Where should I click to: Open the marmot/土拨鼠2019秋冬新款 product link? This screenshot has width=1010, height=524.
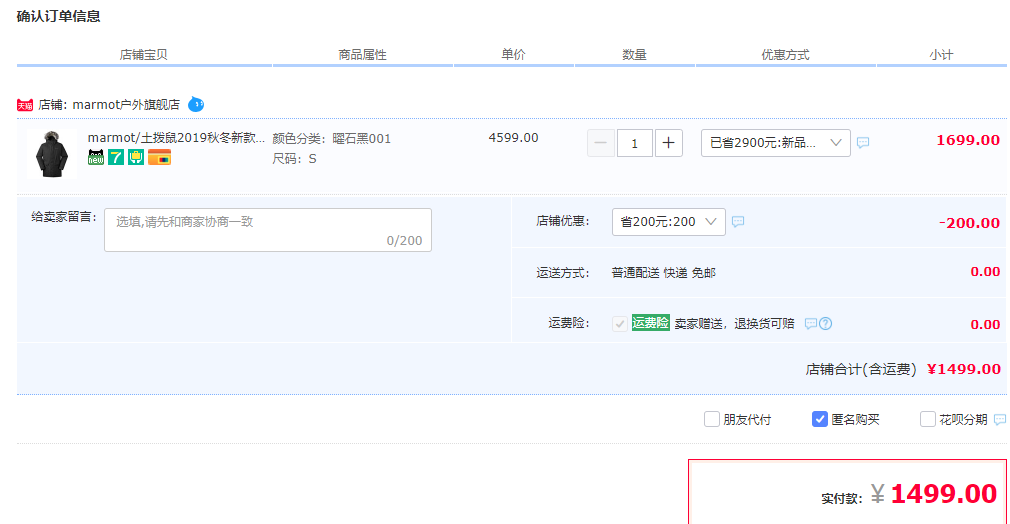pos(176,138)
